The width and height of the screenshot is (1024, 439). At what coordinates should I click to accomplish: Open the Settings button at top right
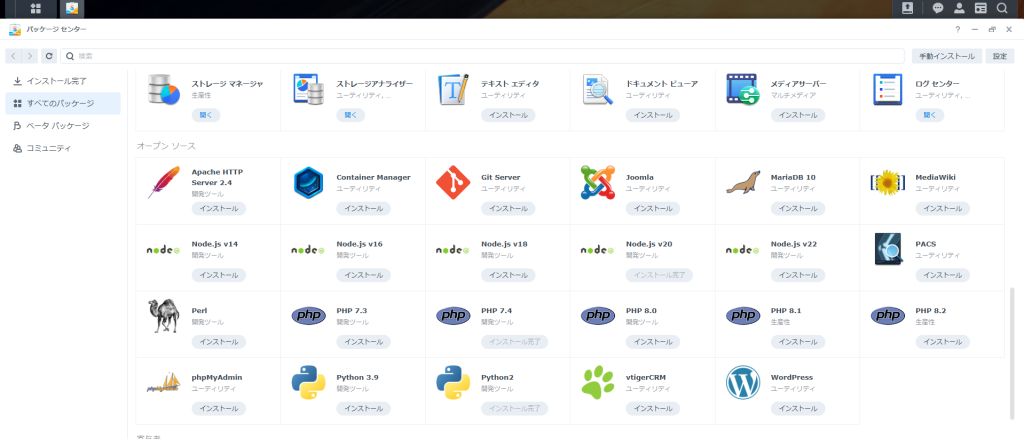click(1000, 56)
